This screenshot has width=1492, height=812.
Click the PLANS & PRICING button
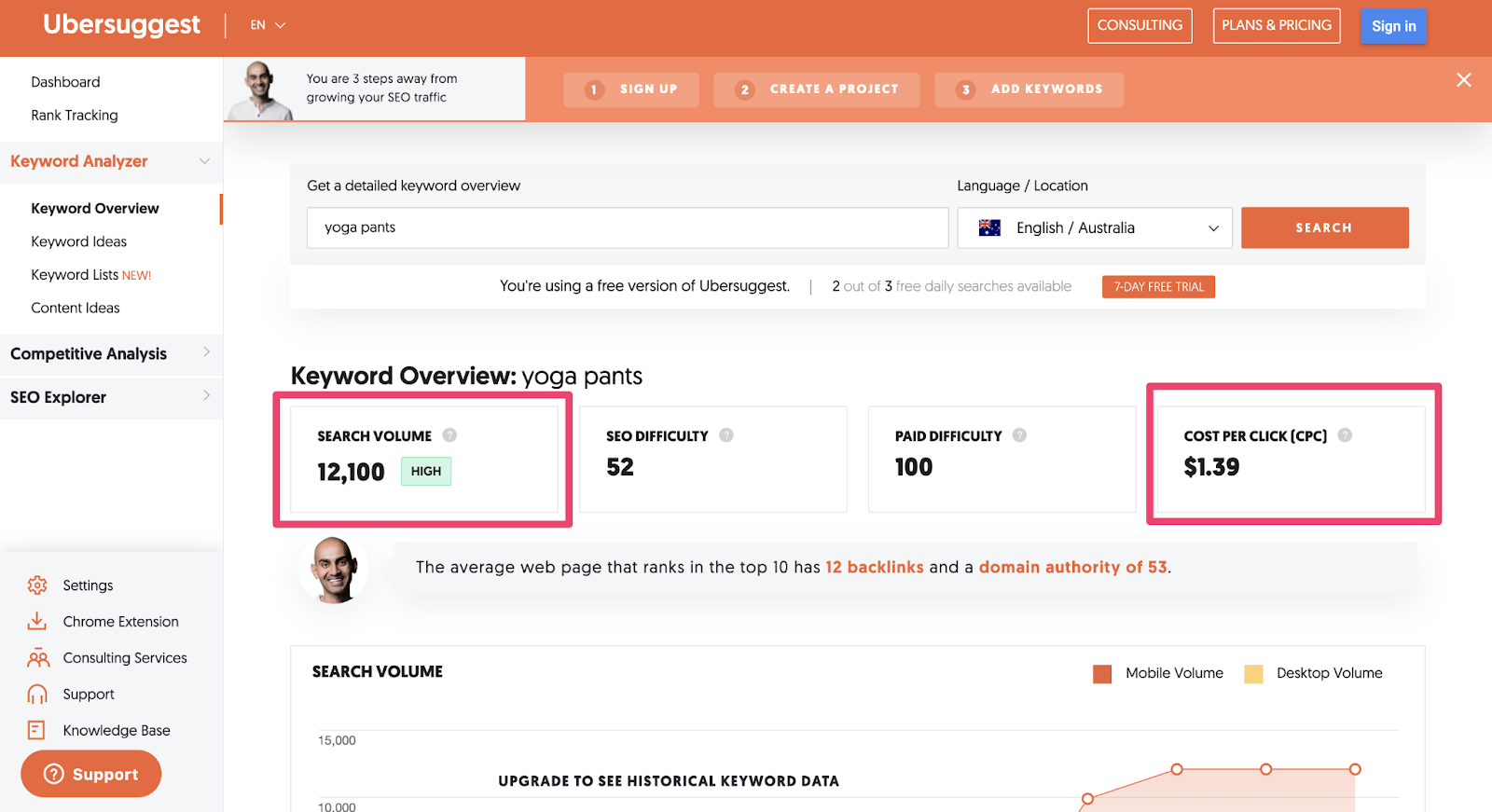[x=1277, y=25]
